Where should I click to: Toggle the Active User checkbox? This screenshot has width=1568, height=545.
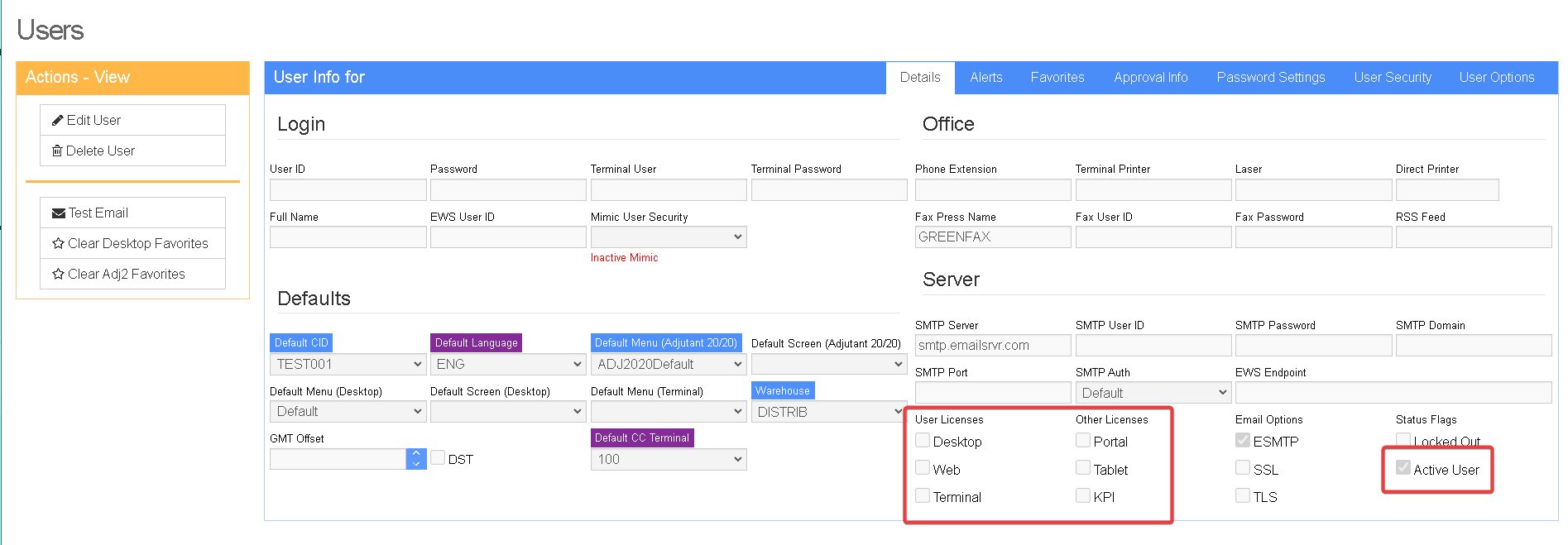pos(1403,468)
